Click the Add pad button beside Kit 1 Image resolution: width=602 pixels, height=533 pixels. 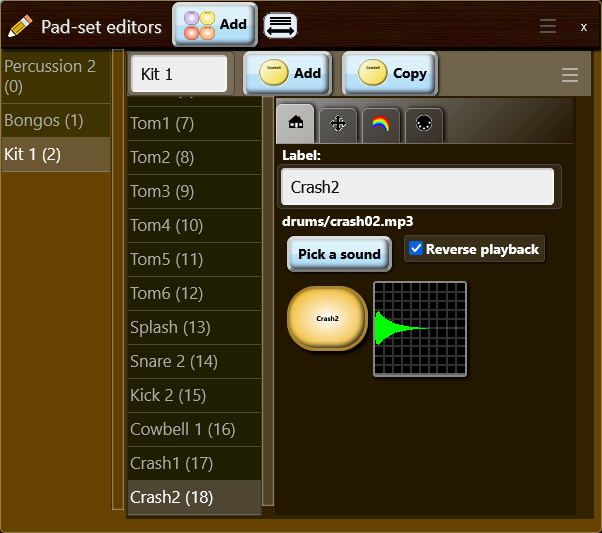[290, 73]
